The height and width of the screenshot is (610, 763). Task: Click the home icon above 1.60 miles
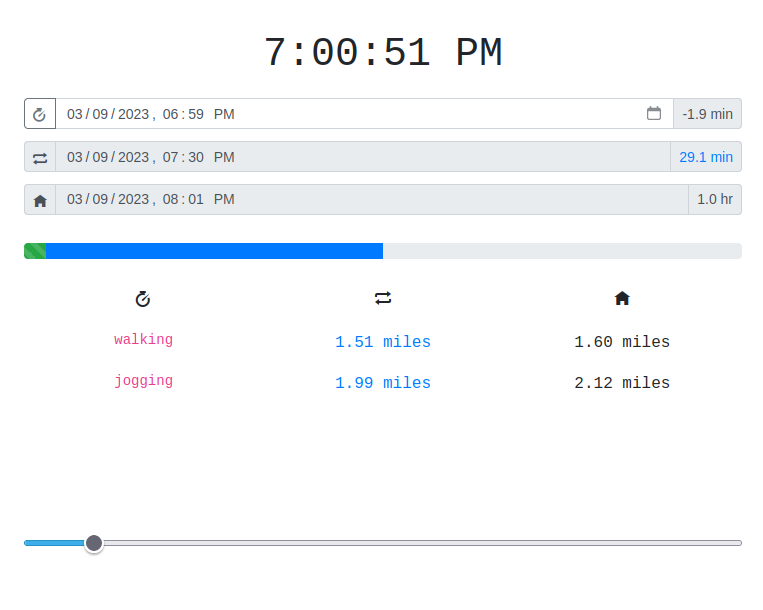(622, 298)
